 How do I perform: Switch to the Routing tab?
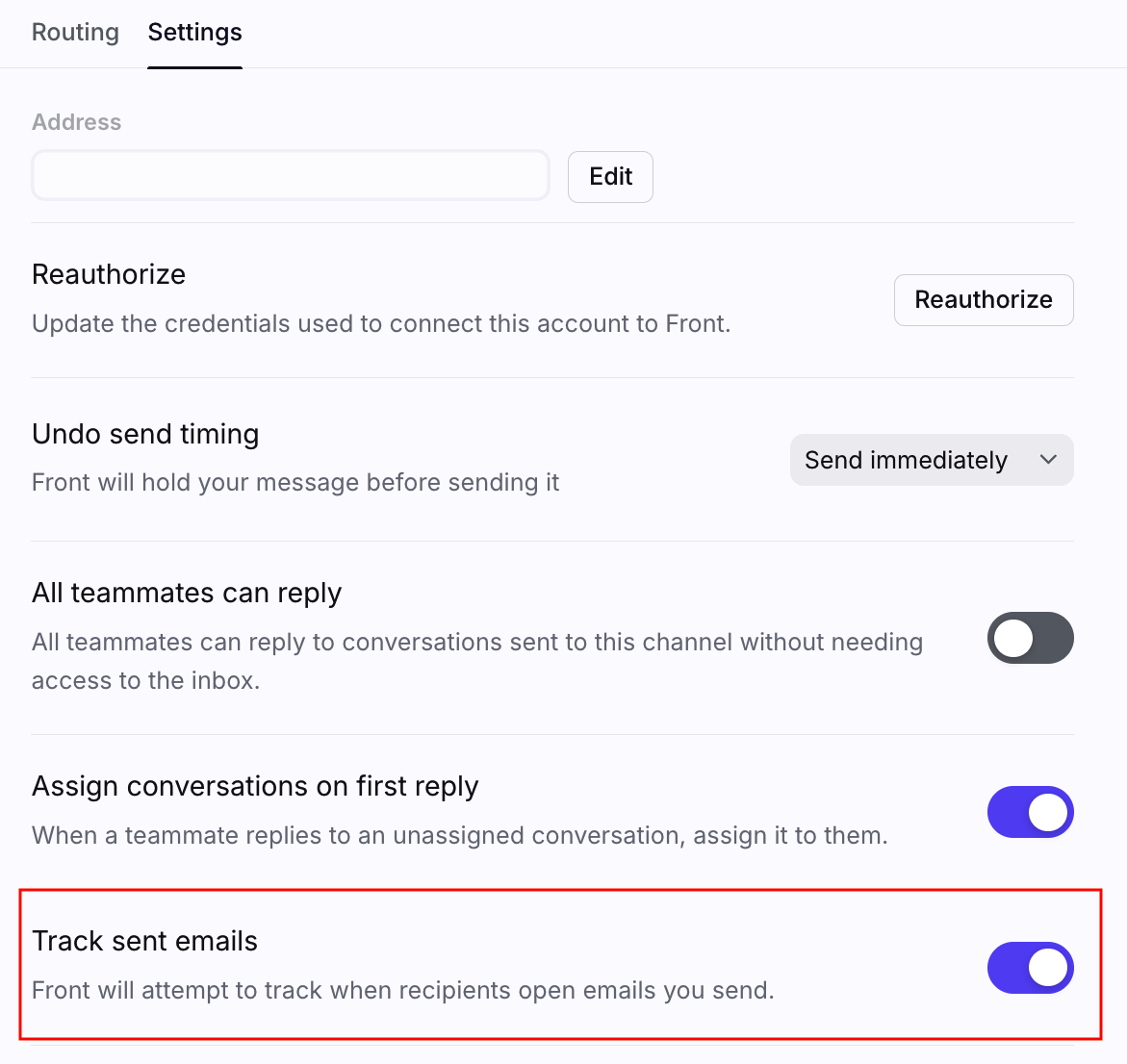point(75,33)
